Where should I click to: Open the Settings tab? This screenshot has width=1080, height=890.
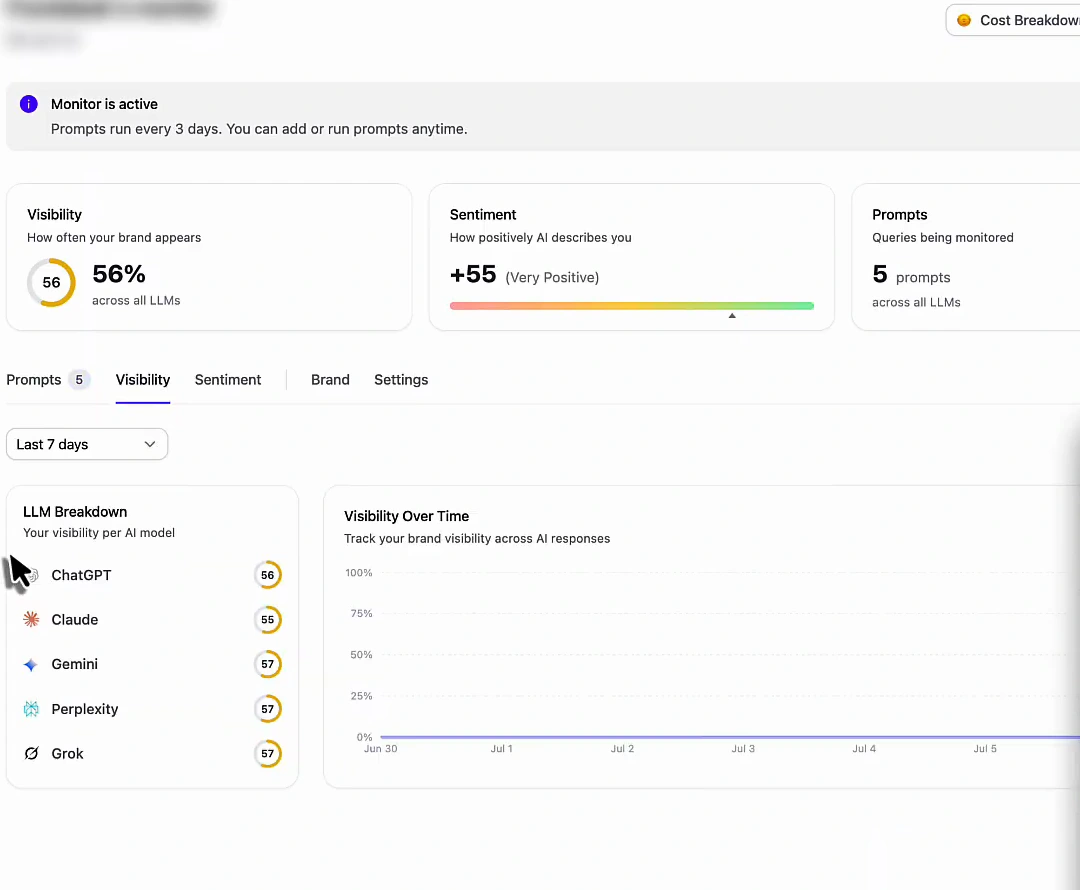pyautogui.click(x=401, y=380)
